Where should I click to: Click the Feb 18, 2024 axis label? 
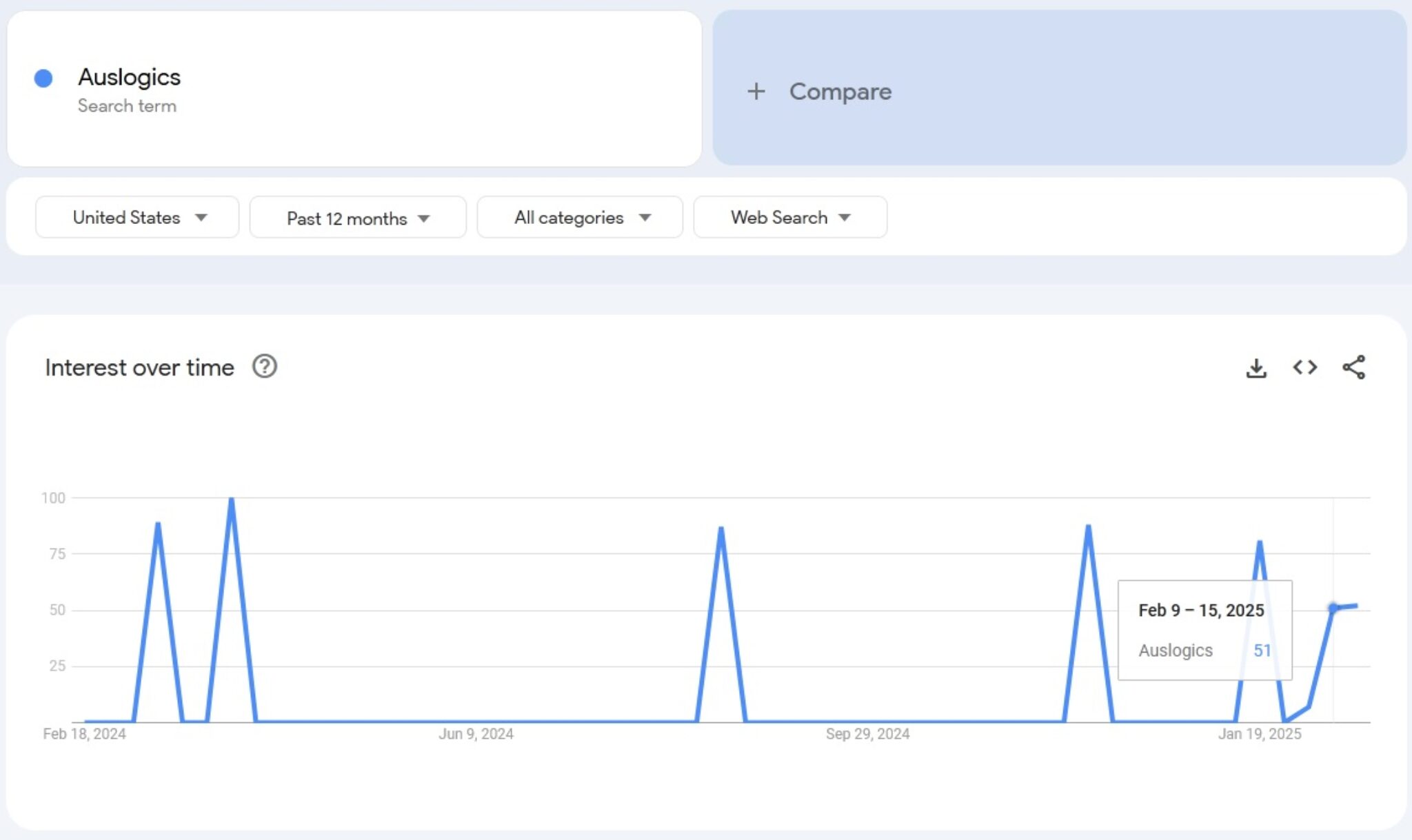tap(84, 734)
